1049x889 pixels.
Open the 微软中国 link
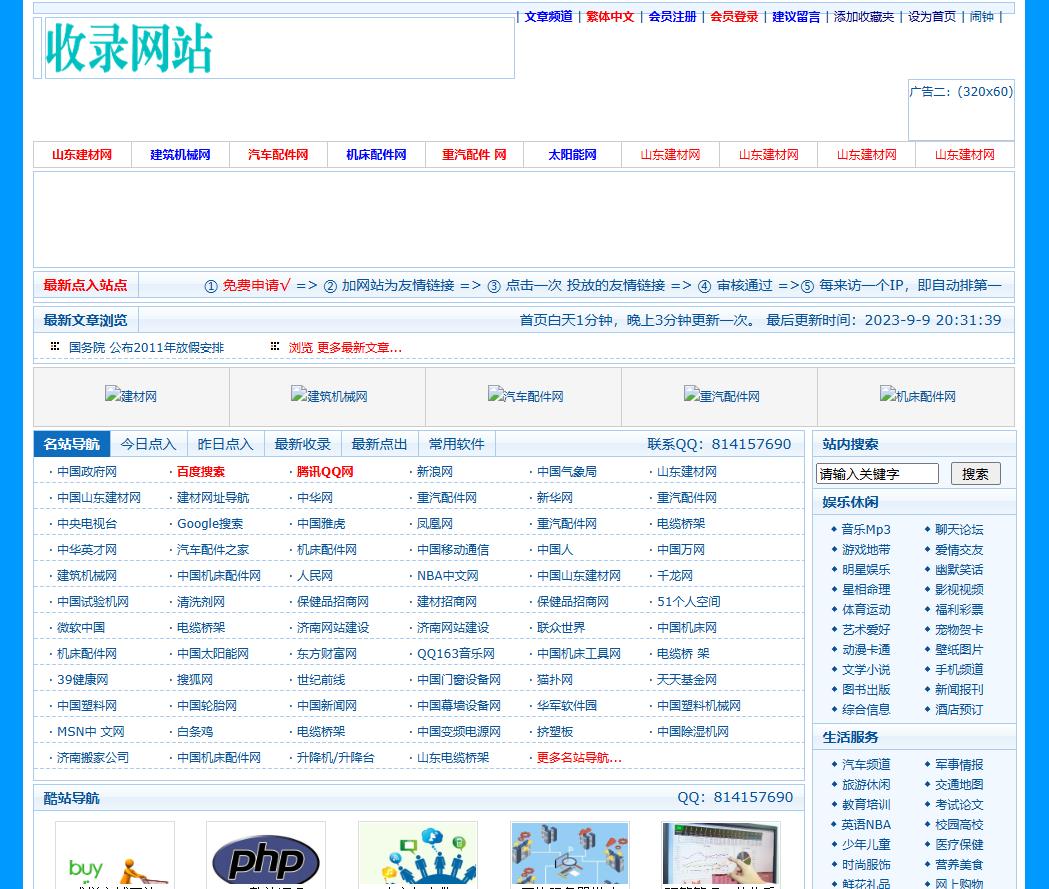(81, 628)
